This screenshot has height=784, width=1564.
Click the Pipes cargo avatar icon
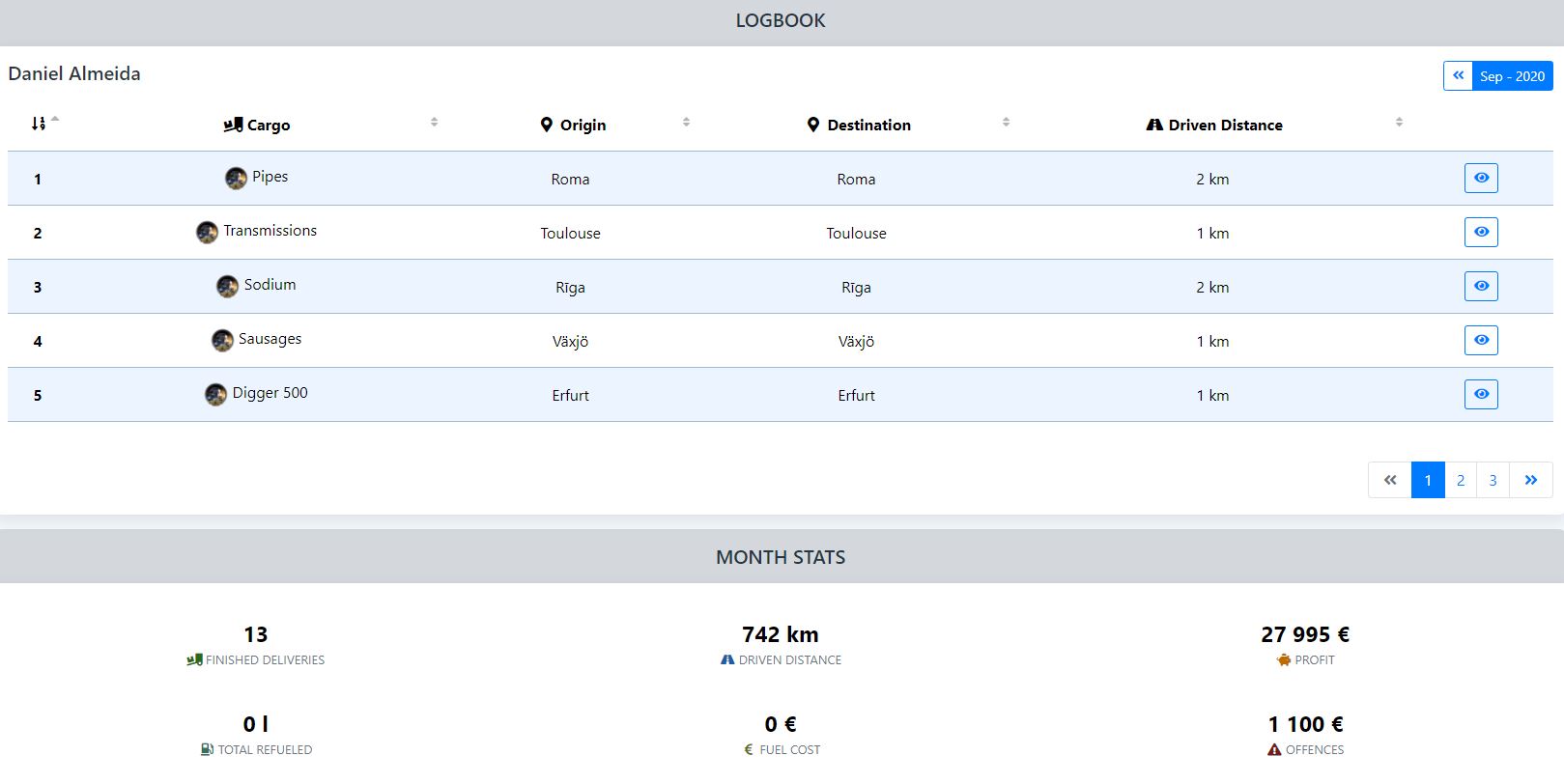pos(236,178)
